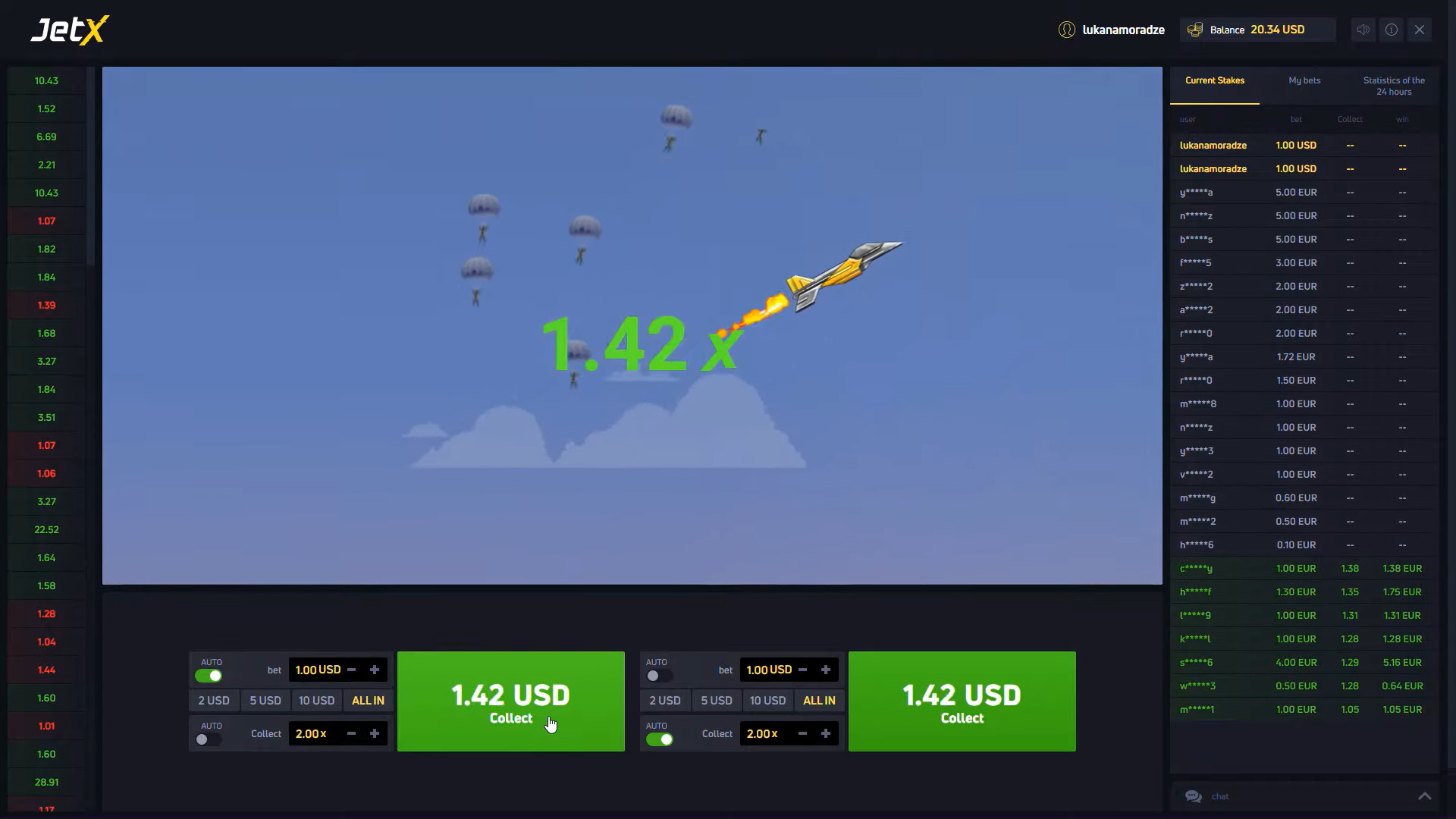Choose ALL IN in the left panel
Viewport: 1456px width, 819px height.
368,701
